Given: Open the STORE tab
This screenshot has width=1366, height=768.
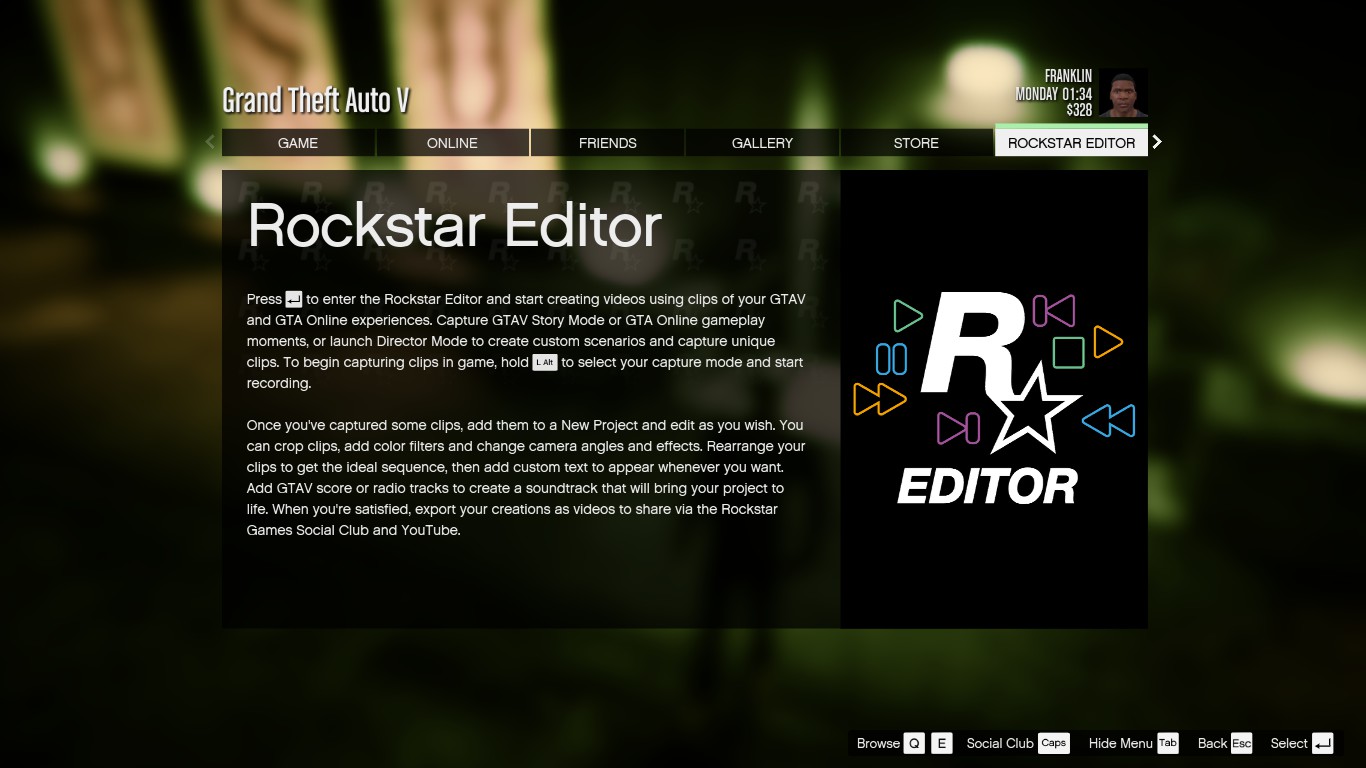Looking at the screenshot, I should tap(916, 143).
